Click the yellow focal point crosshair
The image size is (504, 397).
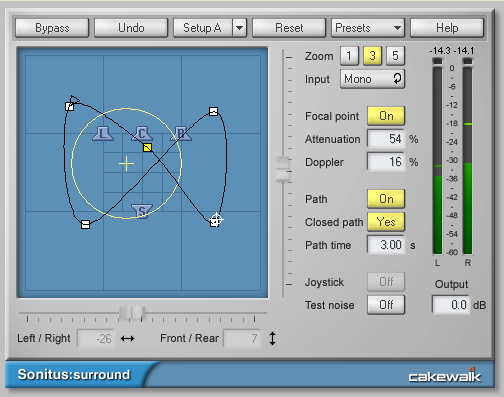click(x=126, y=164)
